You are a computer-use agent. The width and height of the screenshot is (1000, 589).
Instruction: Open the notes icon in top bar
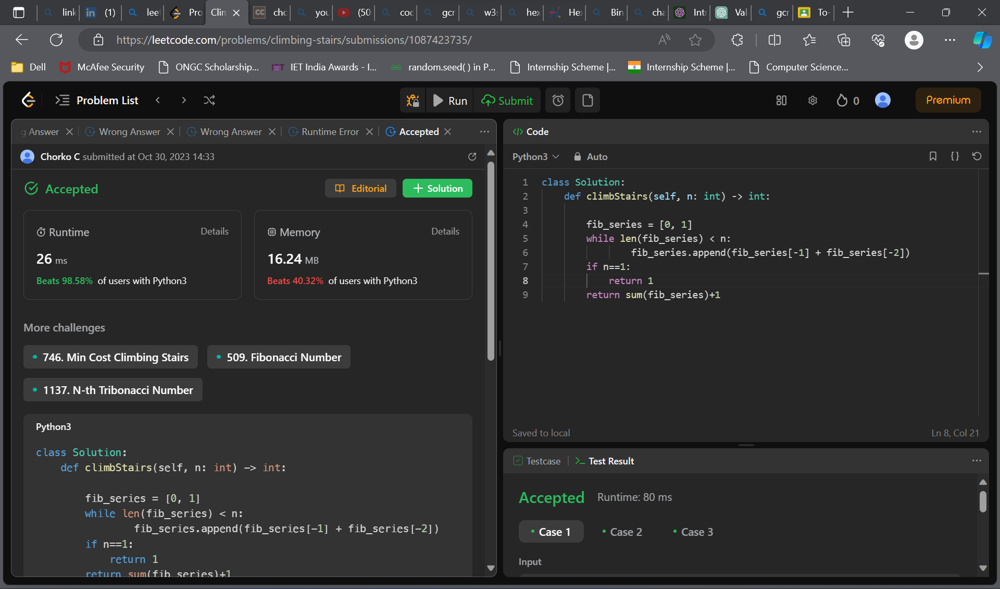point(587,100)
